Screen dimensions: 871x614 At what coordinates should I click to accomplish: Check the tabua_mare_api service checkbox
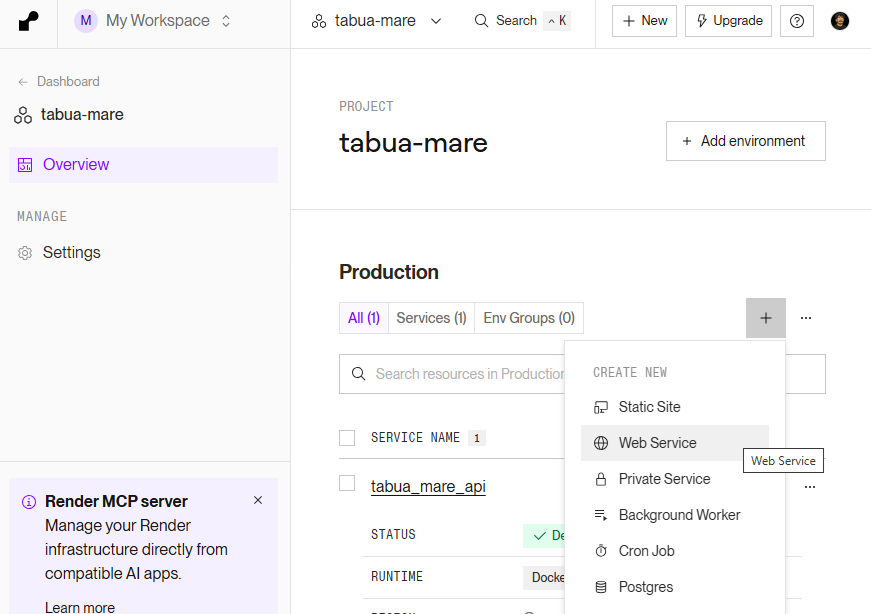pos(347,484)
